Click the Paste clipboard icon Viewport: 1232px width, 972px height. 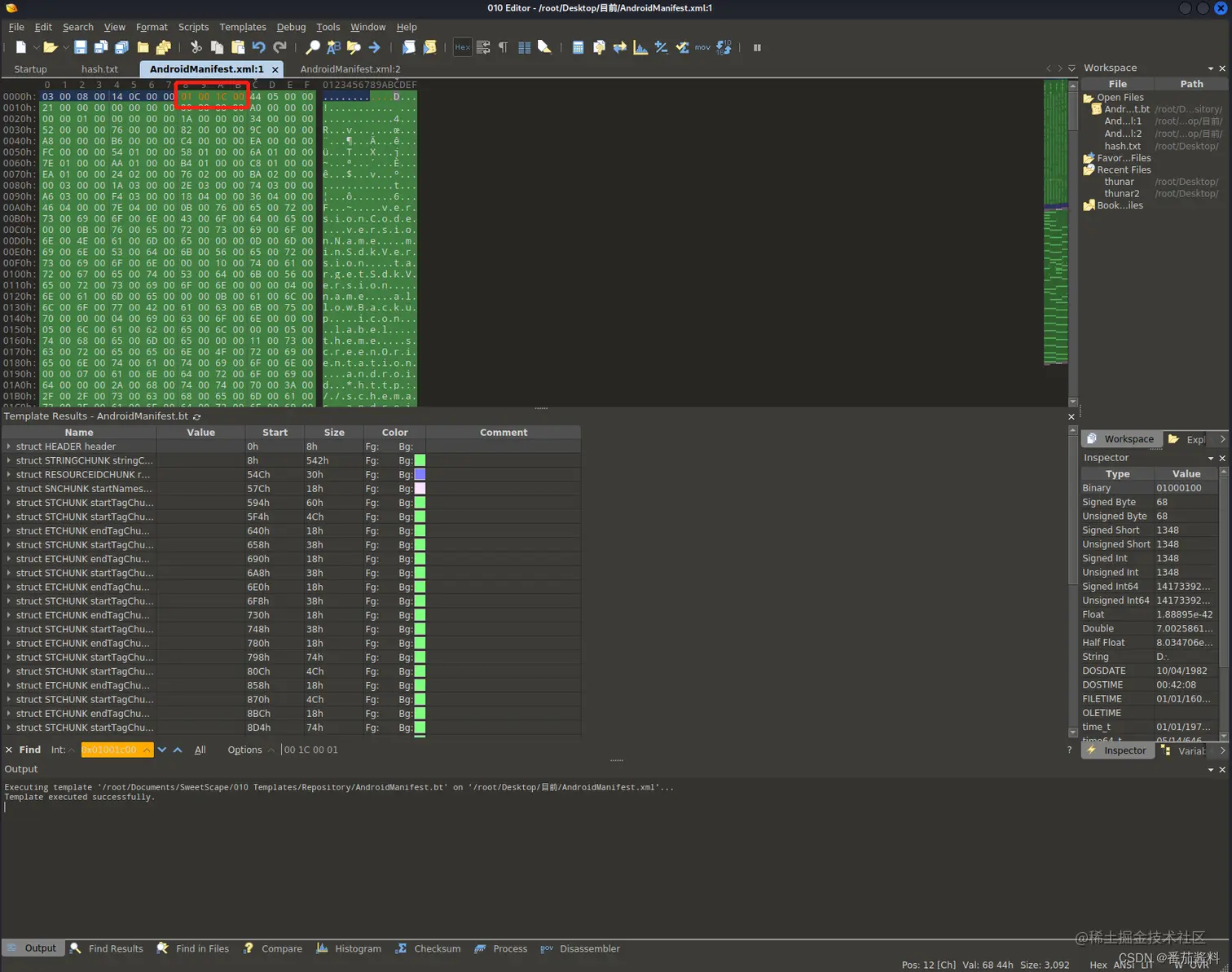[238, 47]
